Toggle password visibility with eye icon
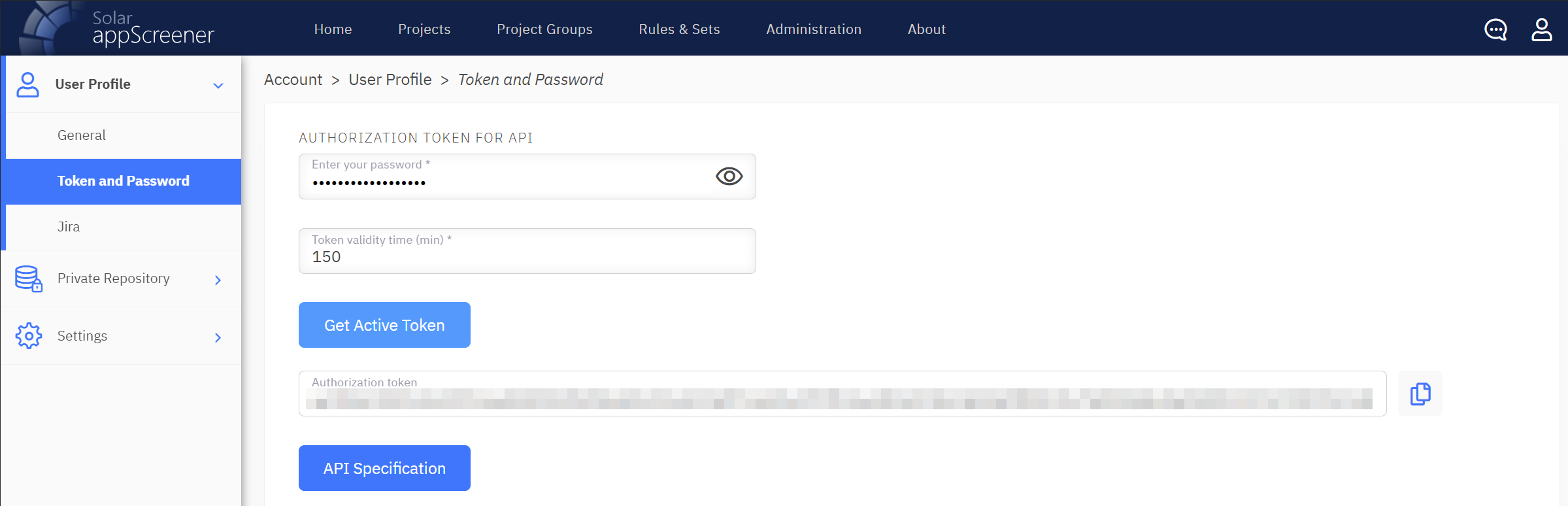This screenshot has height=506, width=1568. [729, 177]
